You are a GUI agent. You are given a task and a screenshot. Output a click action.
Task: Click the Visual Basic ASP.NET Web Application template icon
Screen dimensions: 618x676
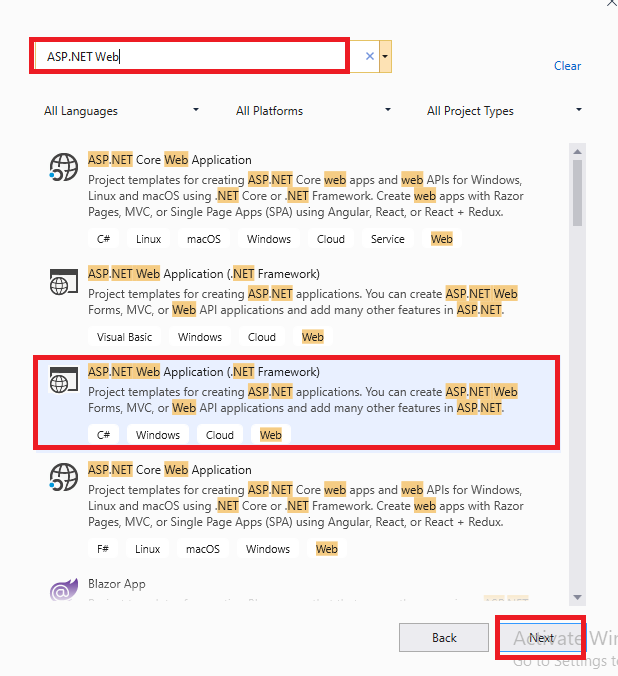(x=64, y=283)
